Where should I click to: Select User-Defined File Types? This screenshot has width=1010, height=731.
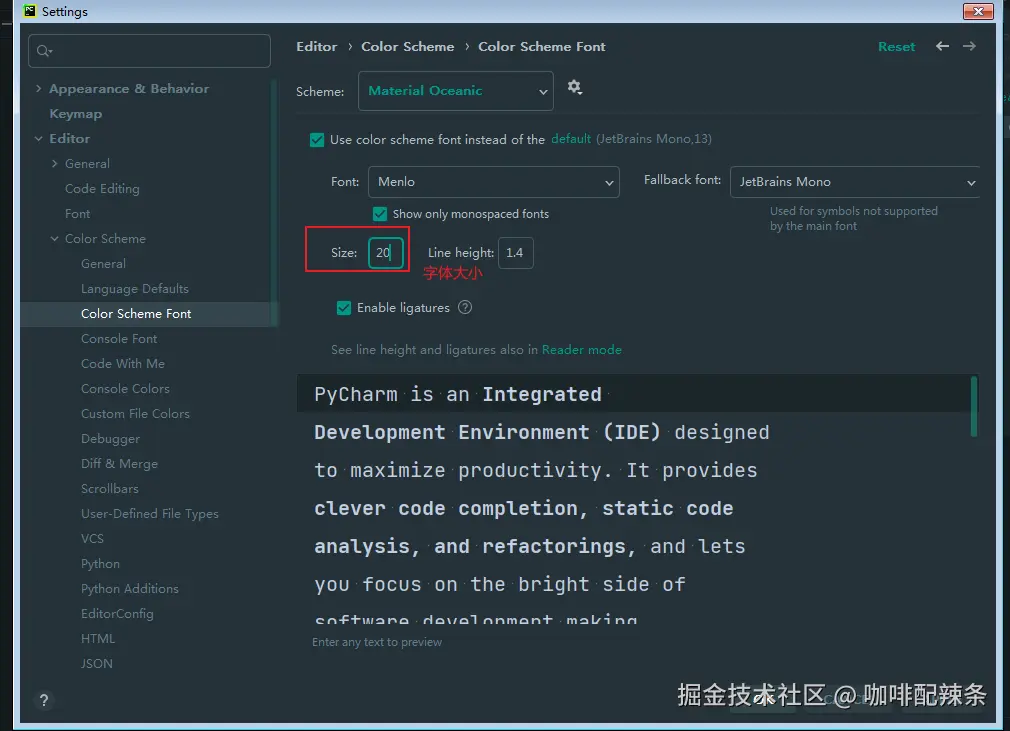pyautogui.click(x=149, y=513)
